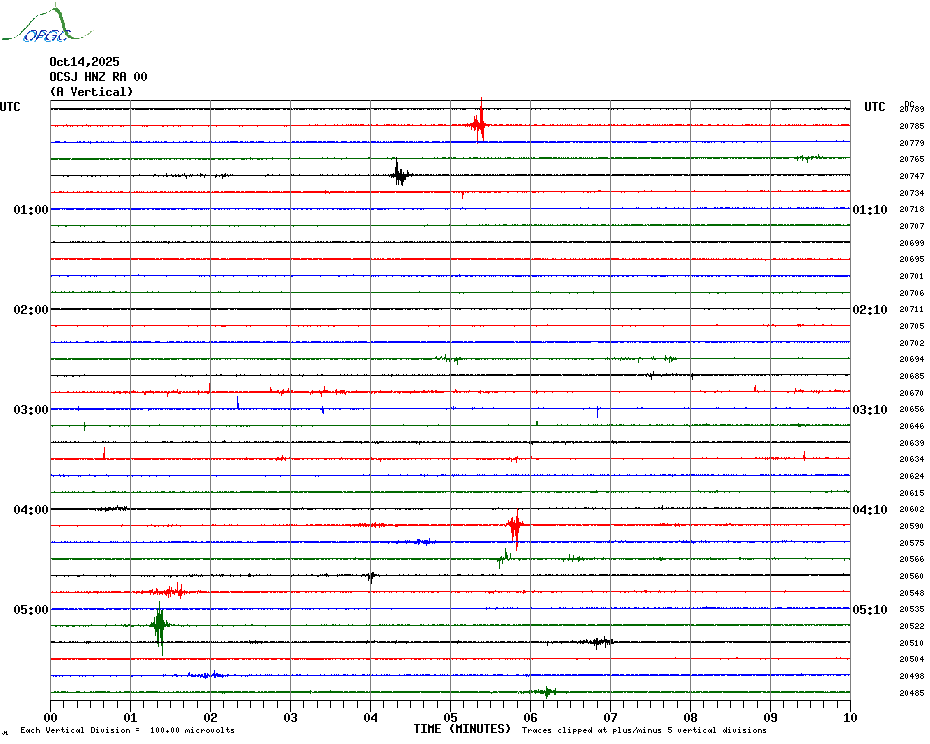Select the 05 tick label on time axis

(450, 717)
